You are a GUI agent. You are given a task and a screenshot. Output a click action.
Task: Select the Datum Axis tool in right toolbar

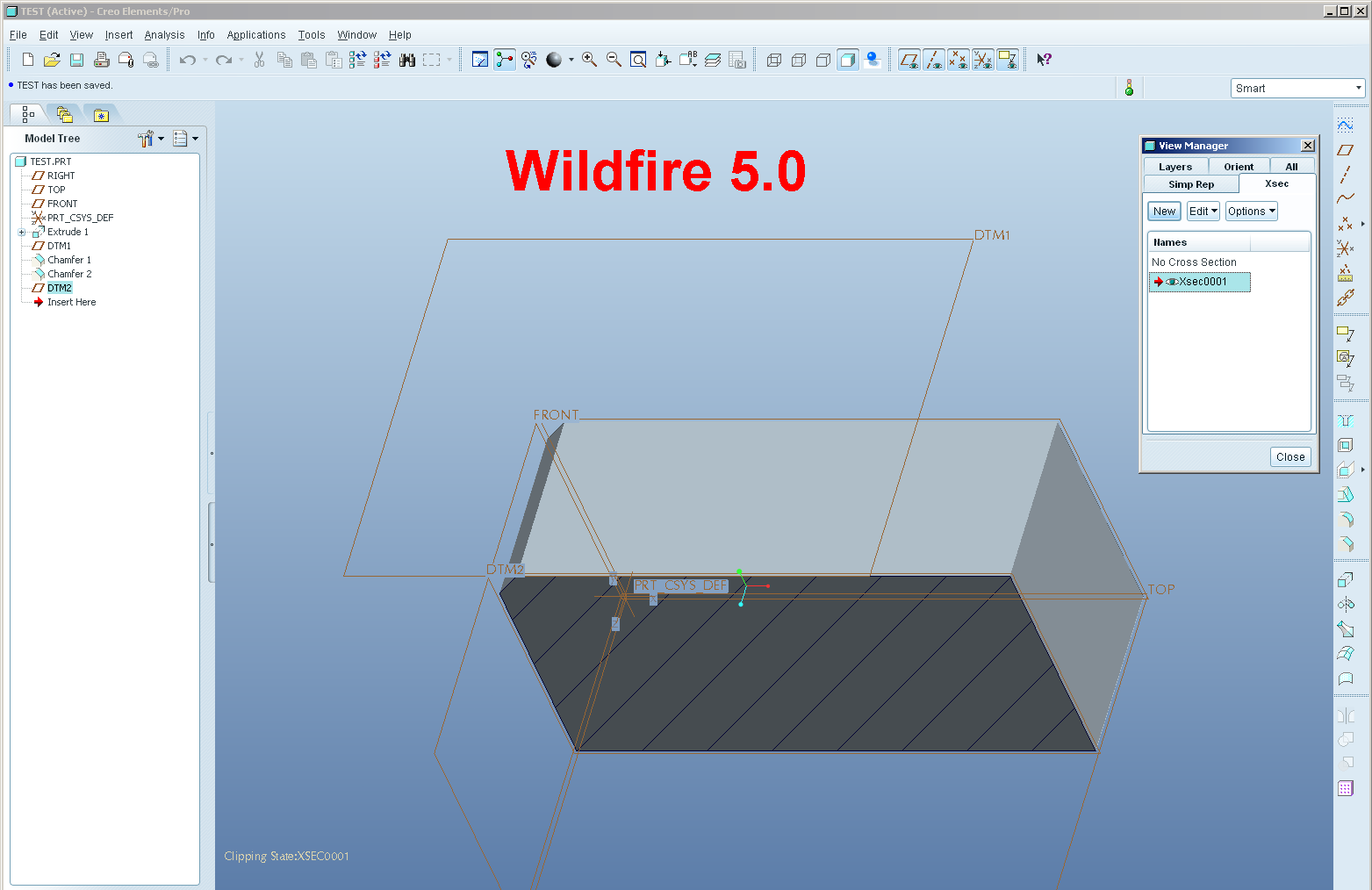click(x=1345, y=175)
